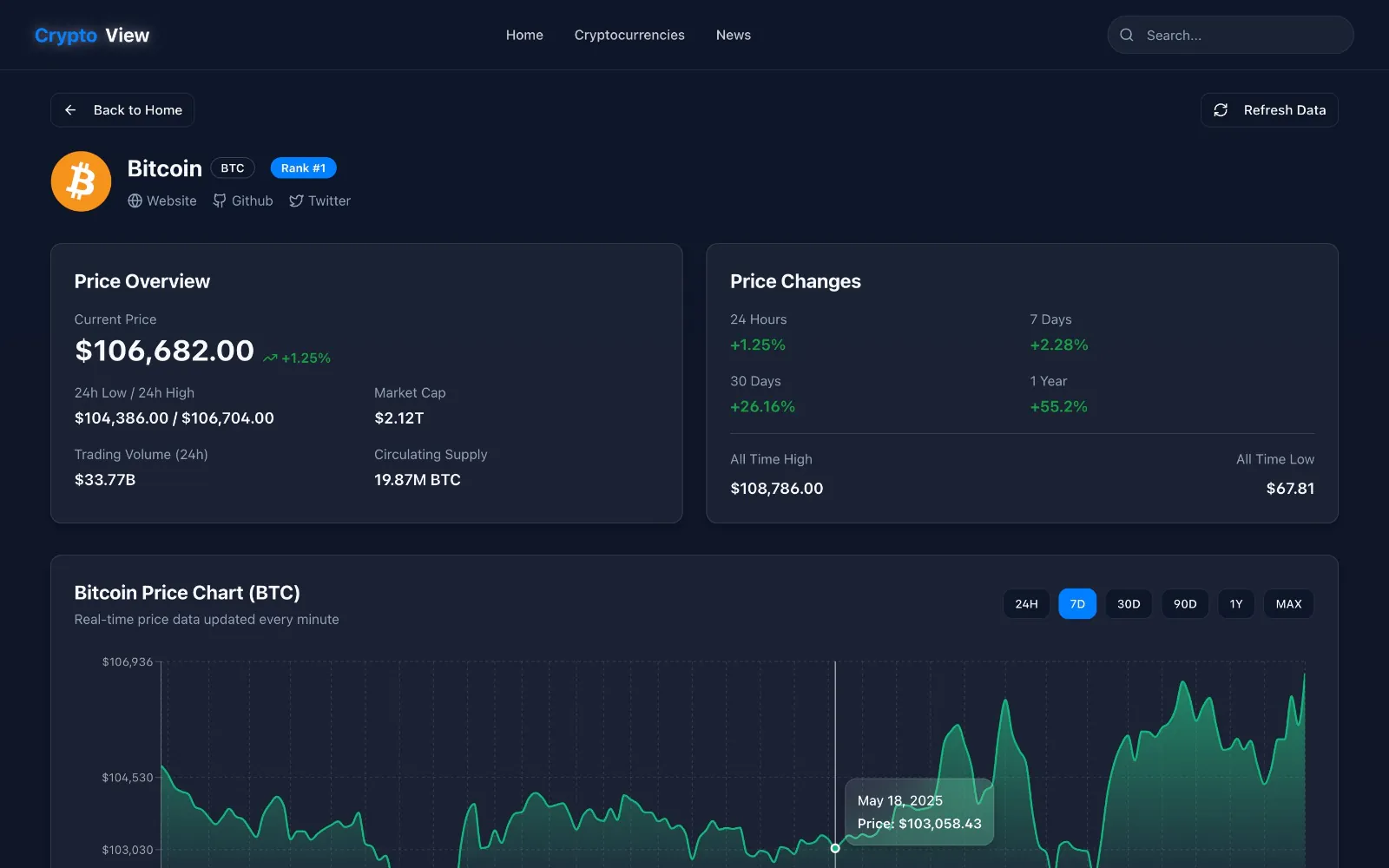The image size is (1389, 868).
Task: Focus the Search input field
Action: (1230, 35)
